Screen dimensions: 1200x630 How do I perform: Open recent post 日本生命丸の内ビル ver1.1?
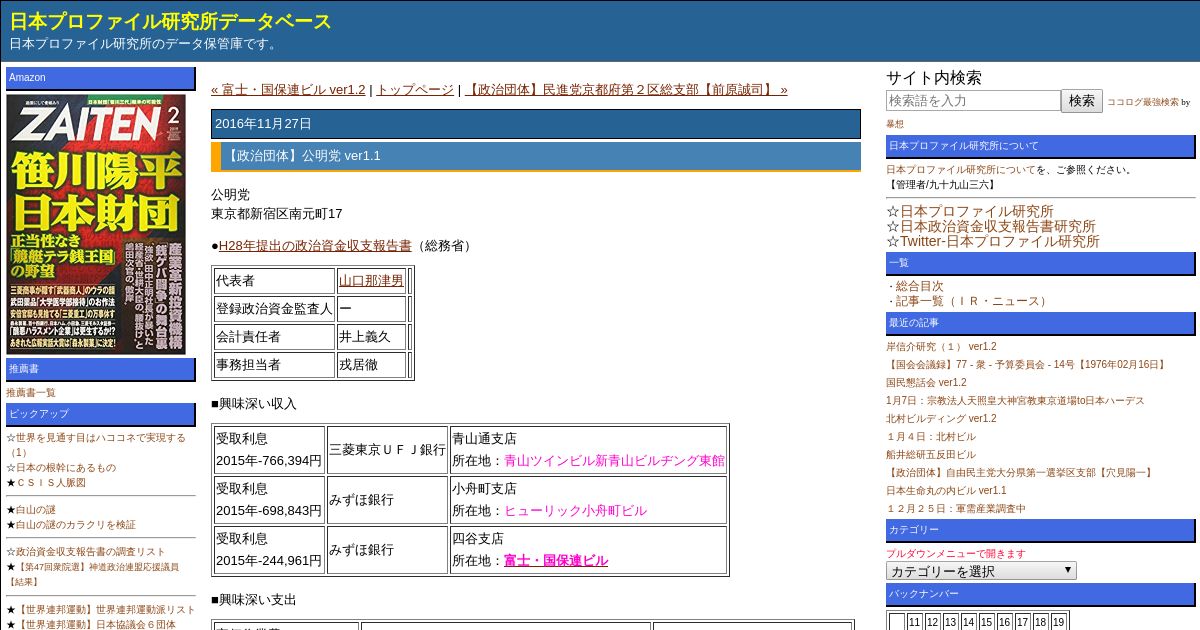tap(946, 491)
